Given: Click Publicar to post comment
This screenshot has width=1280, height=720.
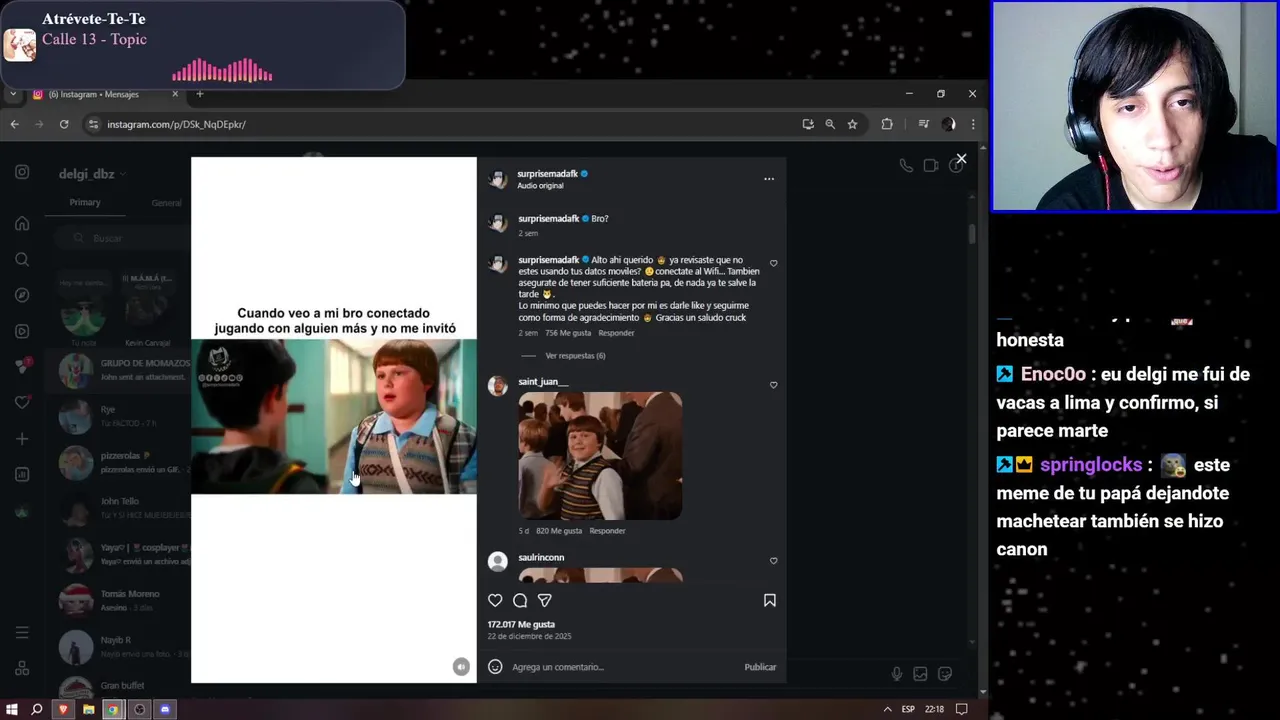Looking at the screenshot, I should 760,667.
